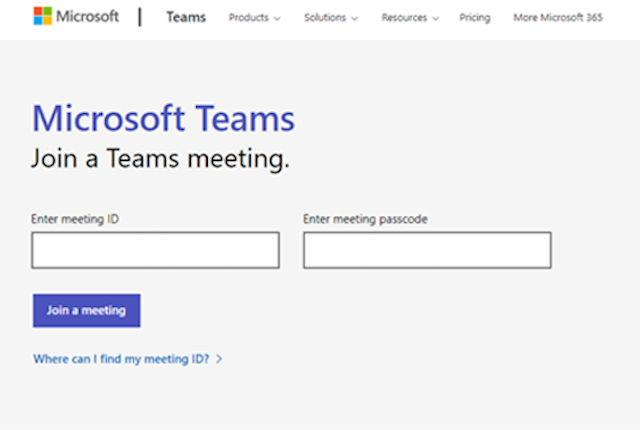The width and height of the screenshot is (640, 430).
Task: Expand the Products dropdown menu
Action: [x=254, y=18]
